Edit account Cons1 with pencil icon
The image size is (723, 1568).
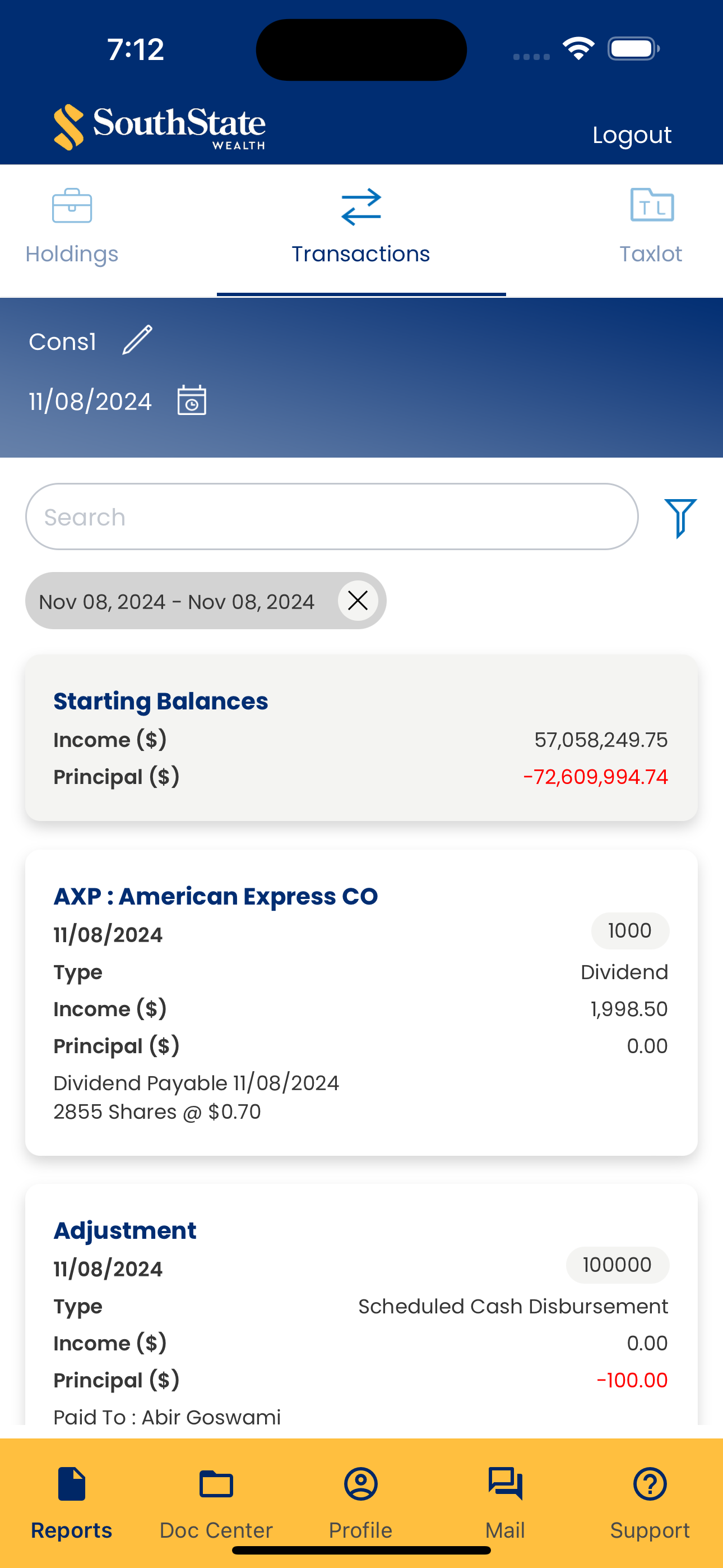(137, 340)
